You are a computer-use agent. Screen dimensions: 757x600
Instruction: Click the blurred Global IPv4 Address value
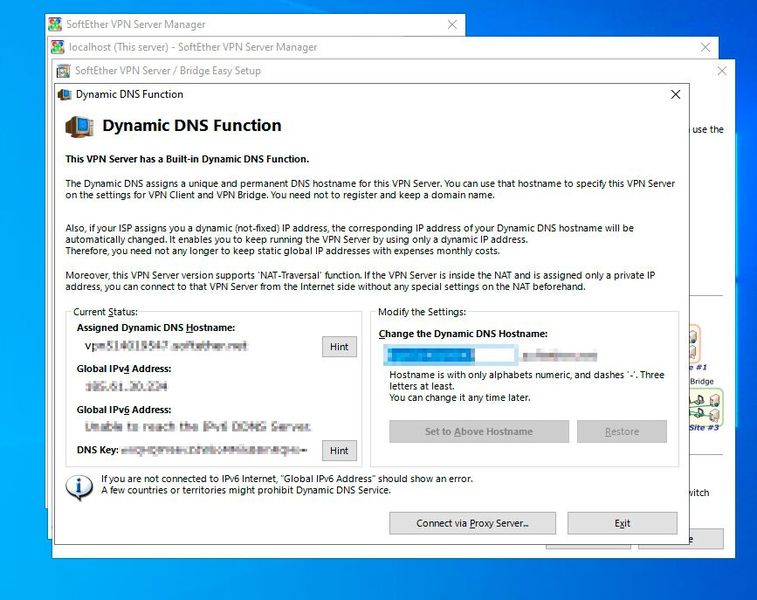pyautogui.click(x=126, y=386)
